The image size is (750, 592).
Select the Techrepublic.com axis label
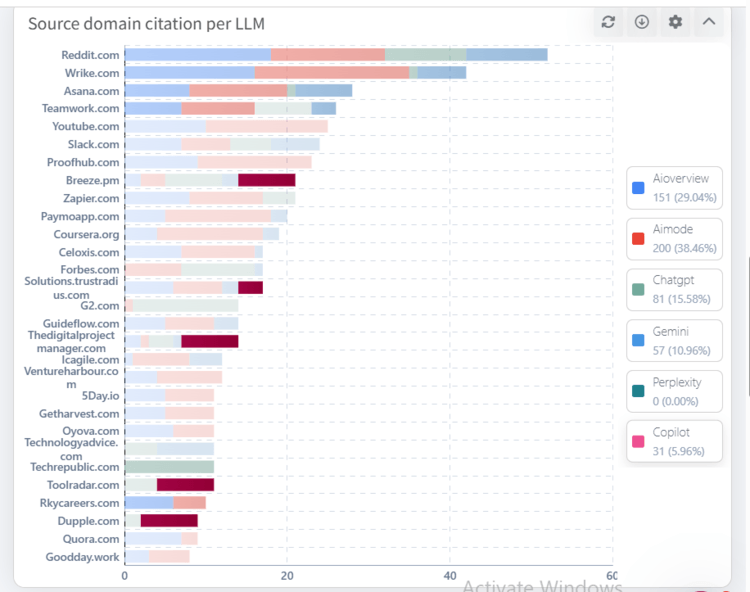tap(75, 467)
